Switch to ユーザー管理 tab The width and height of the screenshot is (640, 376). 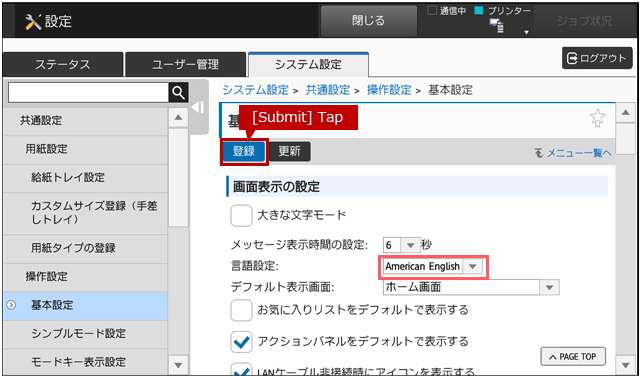(186, 65)
